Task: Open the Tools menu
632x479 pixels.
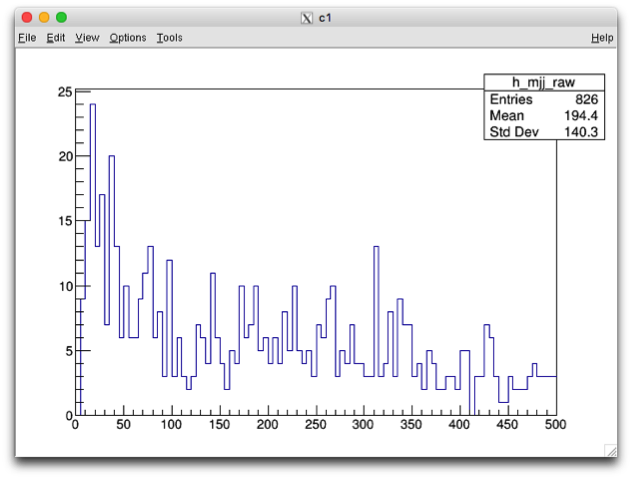Action: coord(169,38)
